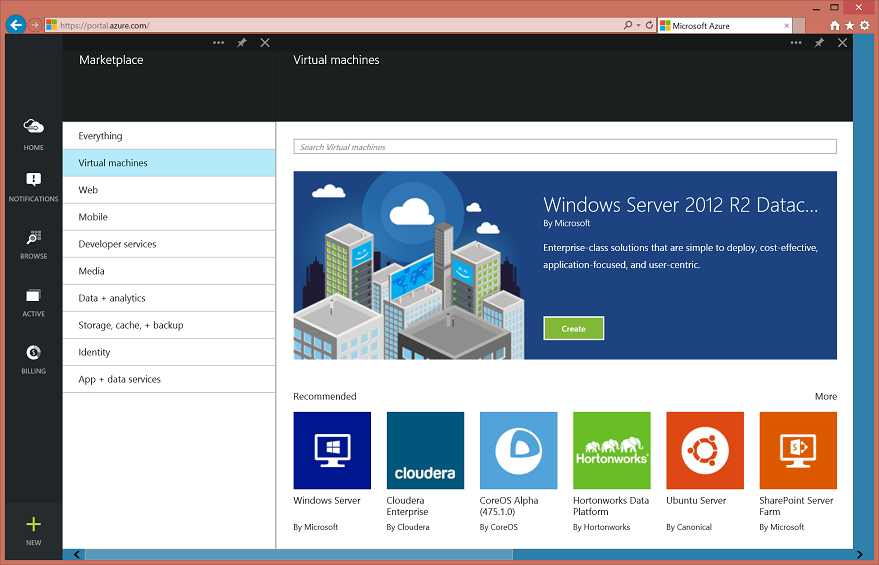
Task: Select Storage, cache, + backup category
Action: (x=169, y=325)
